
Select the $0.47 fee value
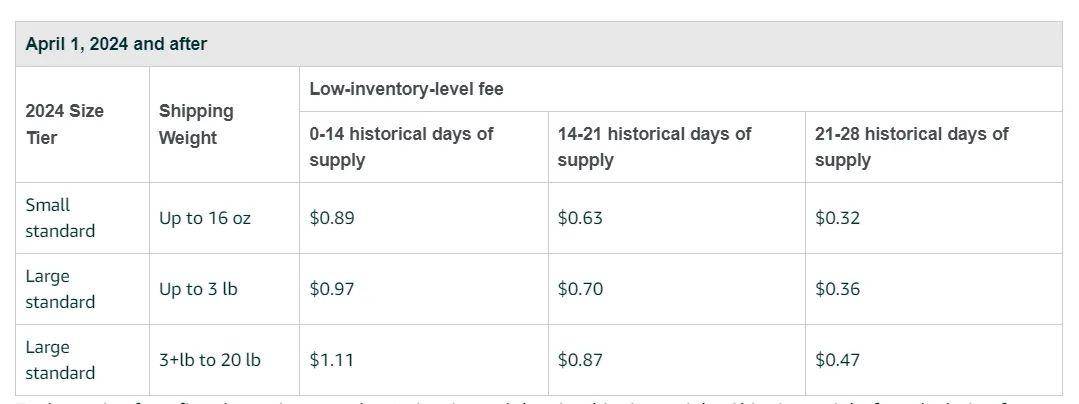click(837, 360)
